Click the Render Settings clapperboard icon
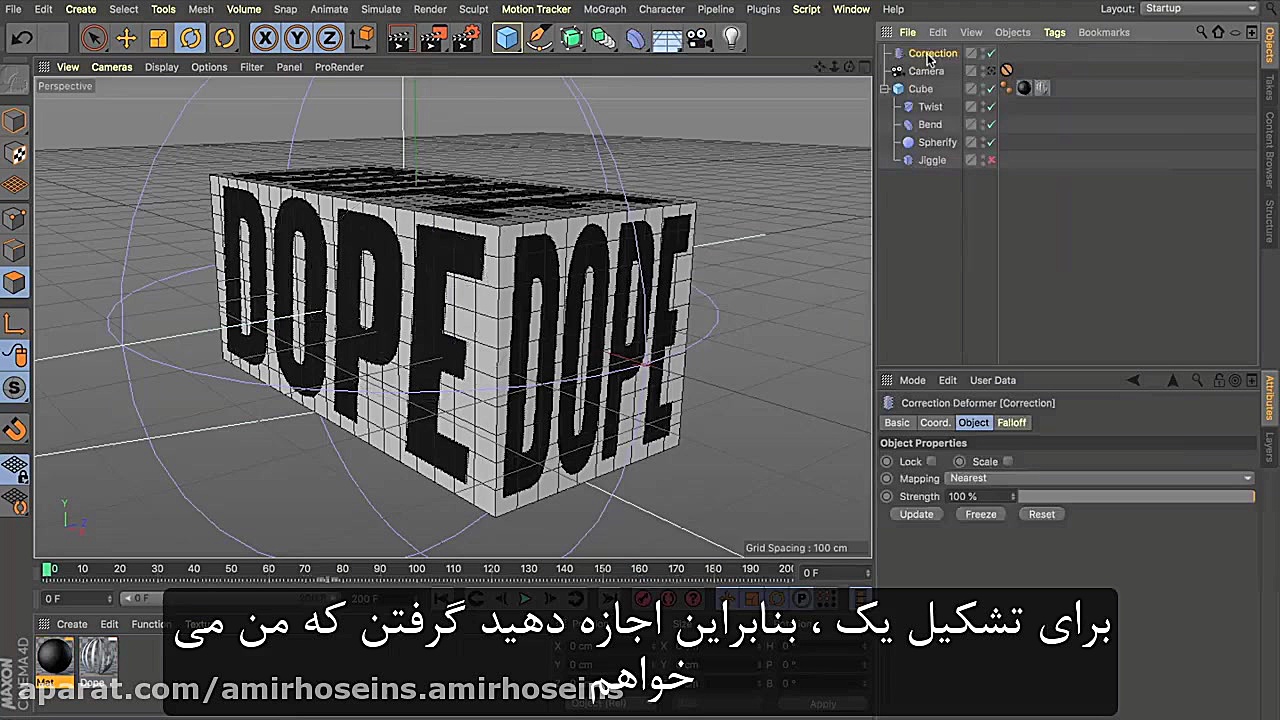Image resolution: width=1280 pixels, height=720 pixels. tap(466, 39)
